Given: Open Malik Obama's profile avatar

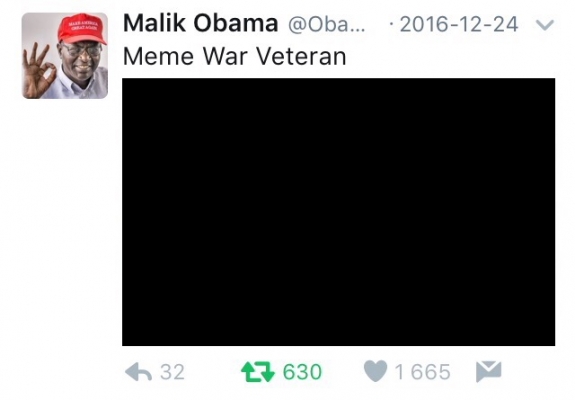Looking at the screenshot, I should tap(65, 56).
